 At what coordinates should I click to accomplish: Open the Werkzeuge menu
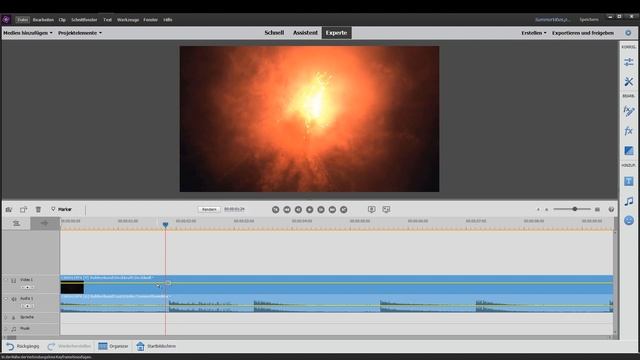coord(128,20)
